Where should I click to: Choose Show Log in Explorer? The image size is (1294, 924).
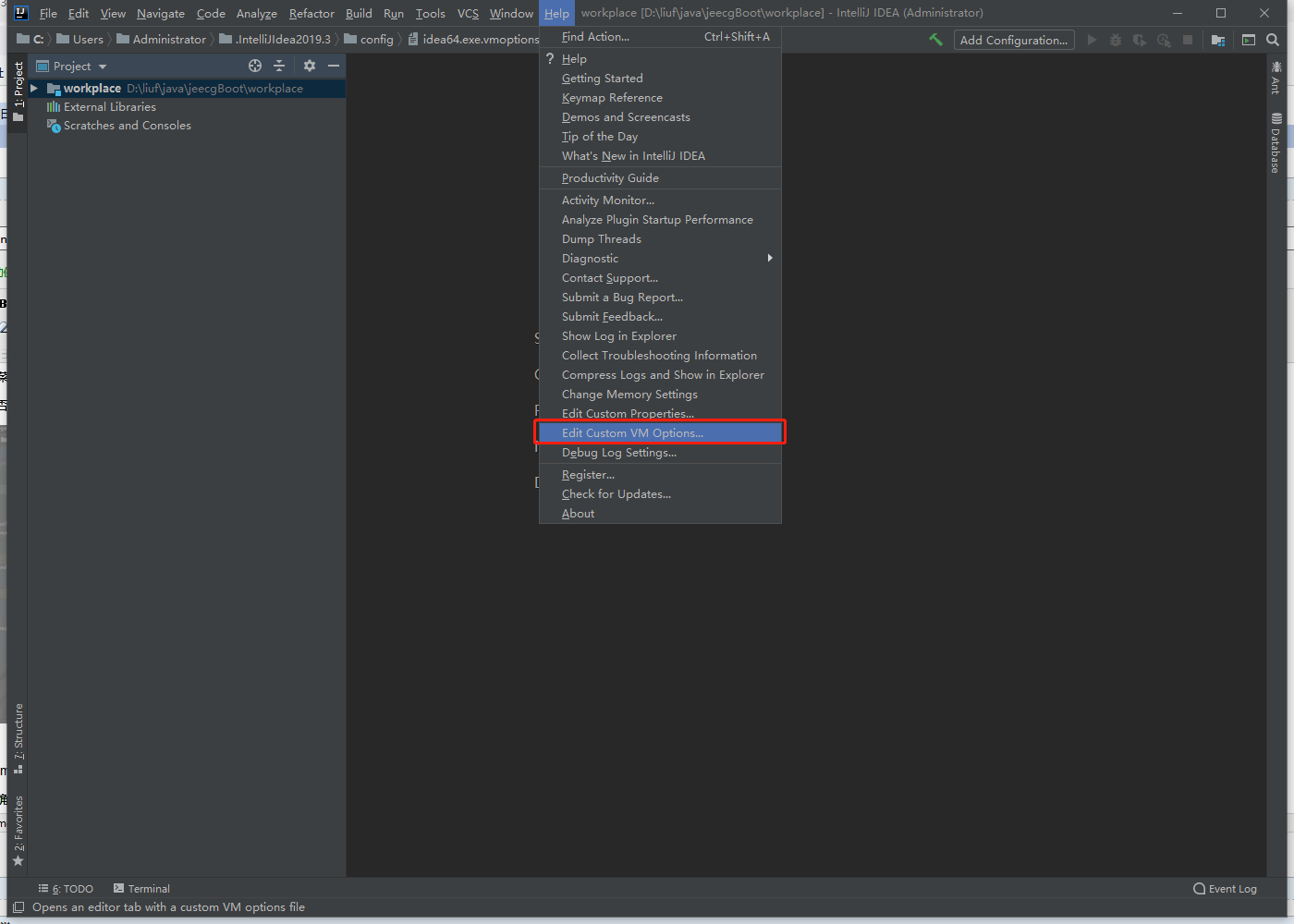(x=660, y=336)
